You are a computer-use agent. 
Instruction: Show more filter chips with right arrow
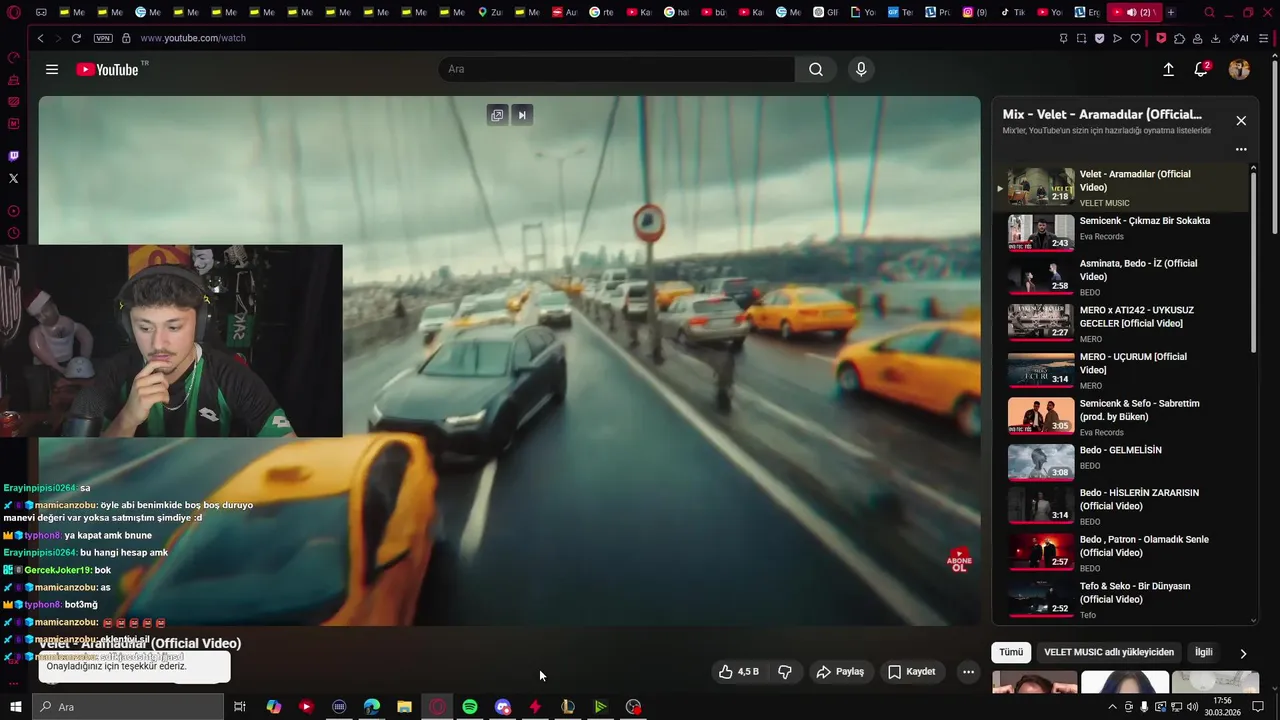1243,653
